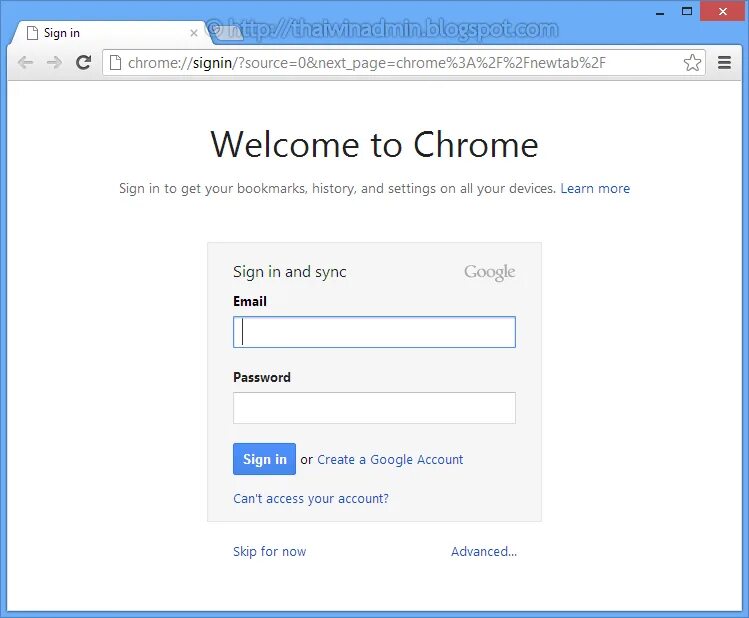Image resolution: width=749 pixels, height=618 pixels.
Task: Maximize the Chrome window
Action: [x=687, y=11]
